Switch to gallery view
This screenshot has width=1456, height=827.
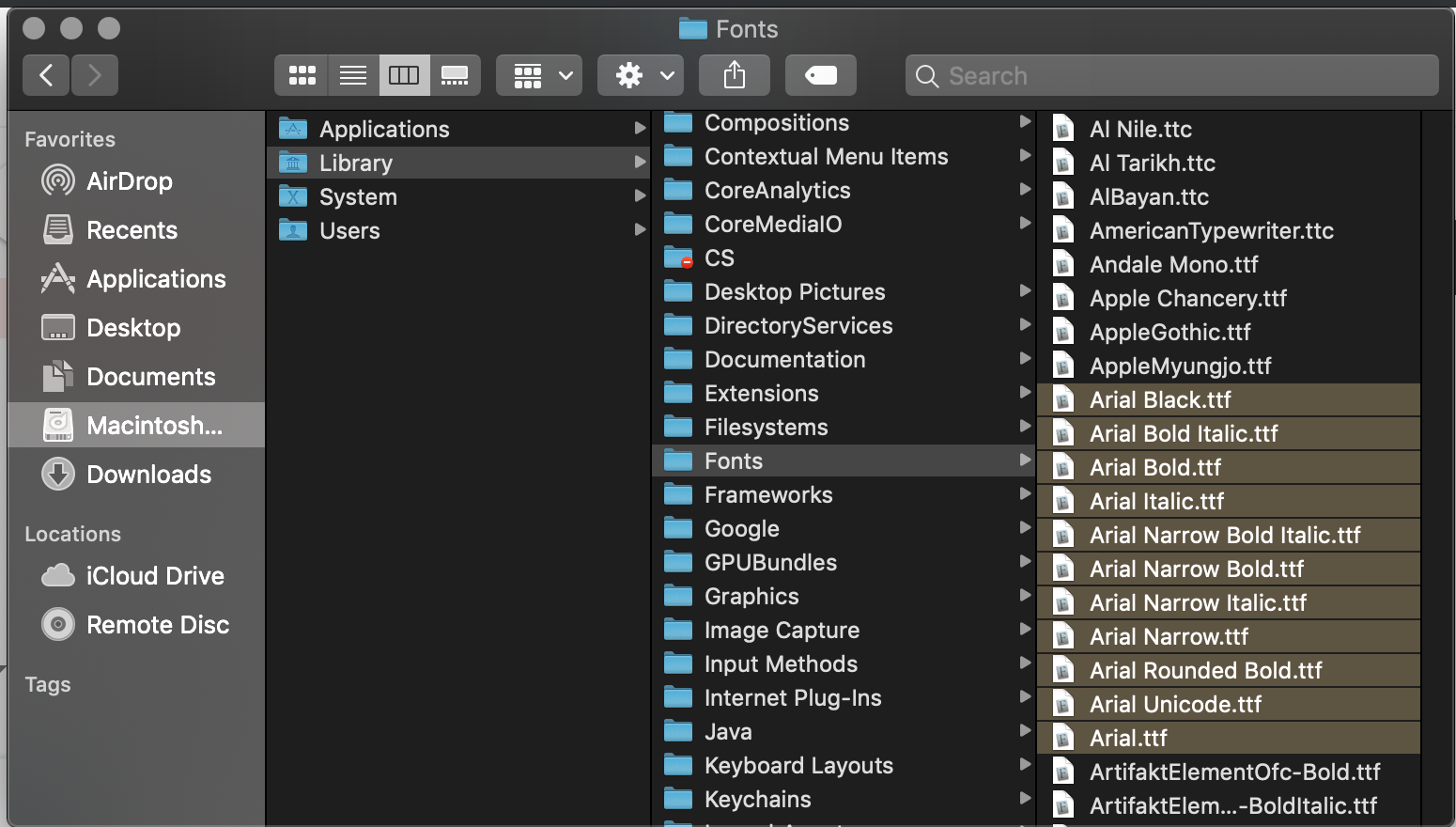455,75
